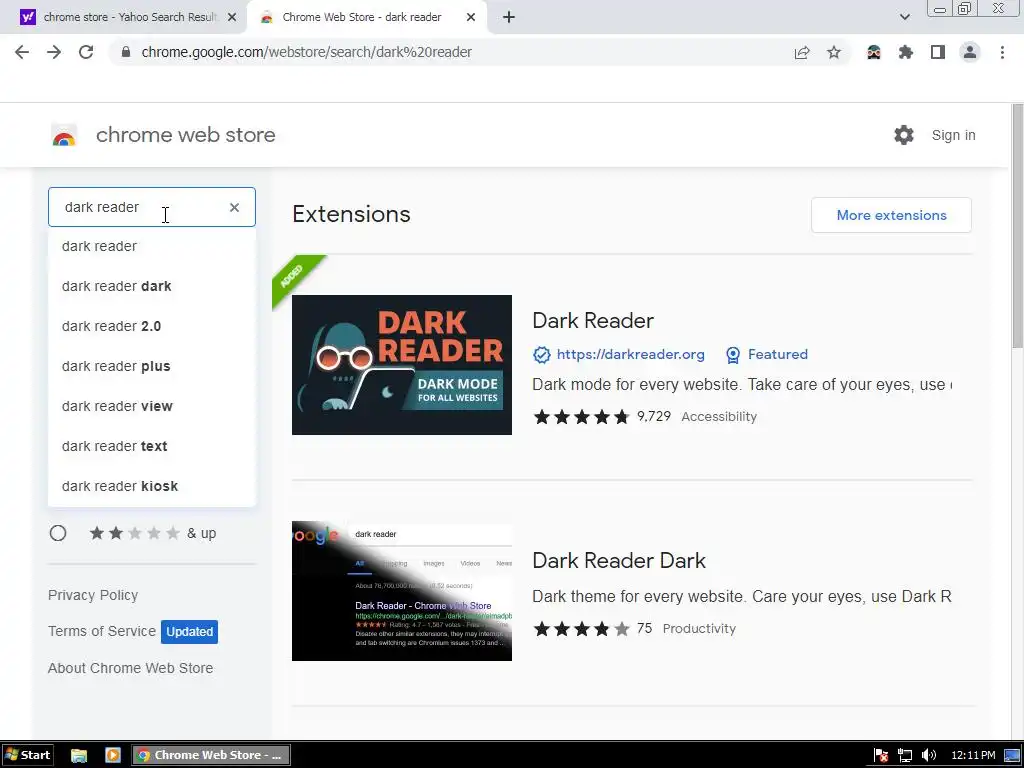Close the Chrome Web Store tab
This screenshot has height=768, width=1024.
pos(471,17)
